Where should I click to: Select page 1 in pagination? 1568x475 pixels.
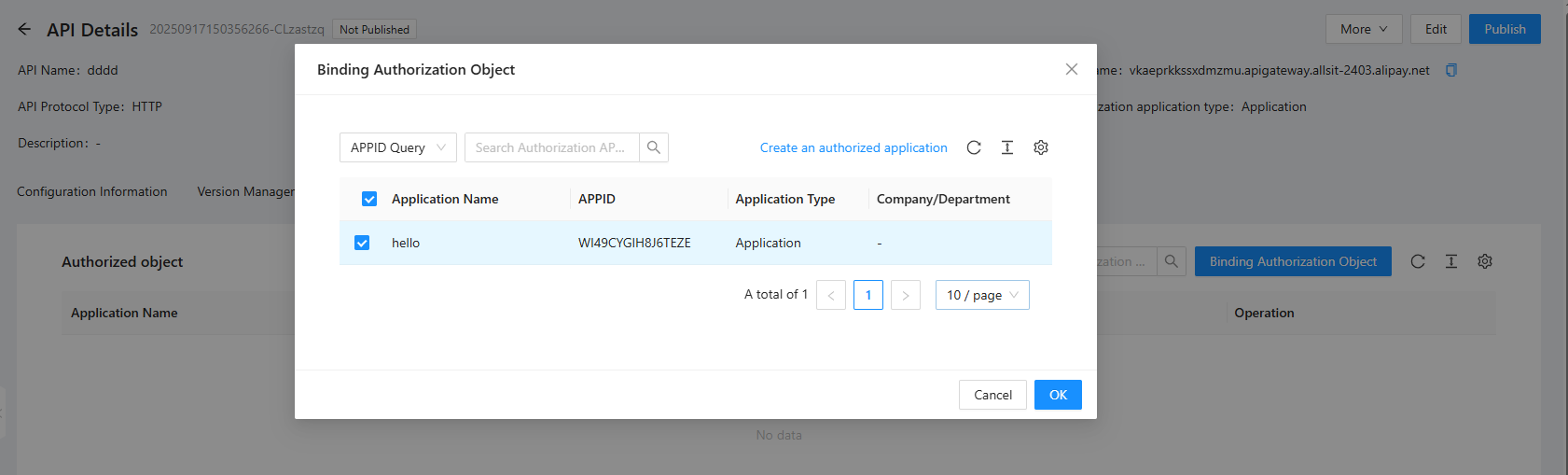point(868,295)
